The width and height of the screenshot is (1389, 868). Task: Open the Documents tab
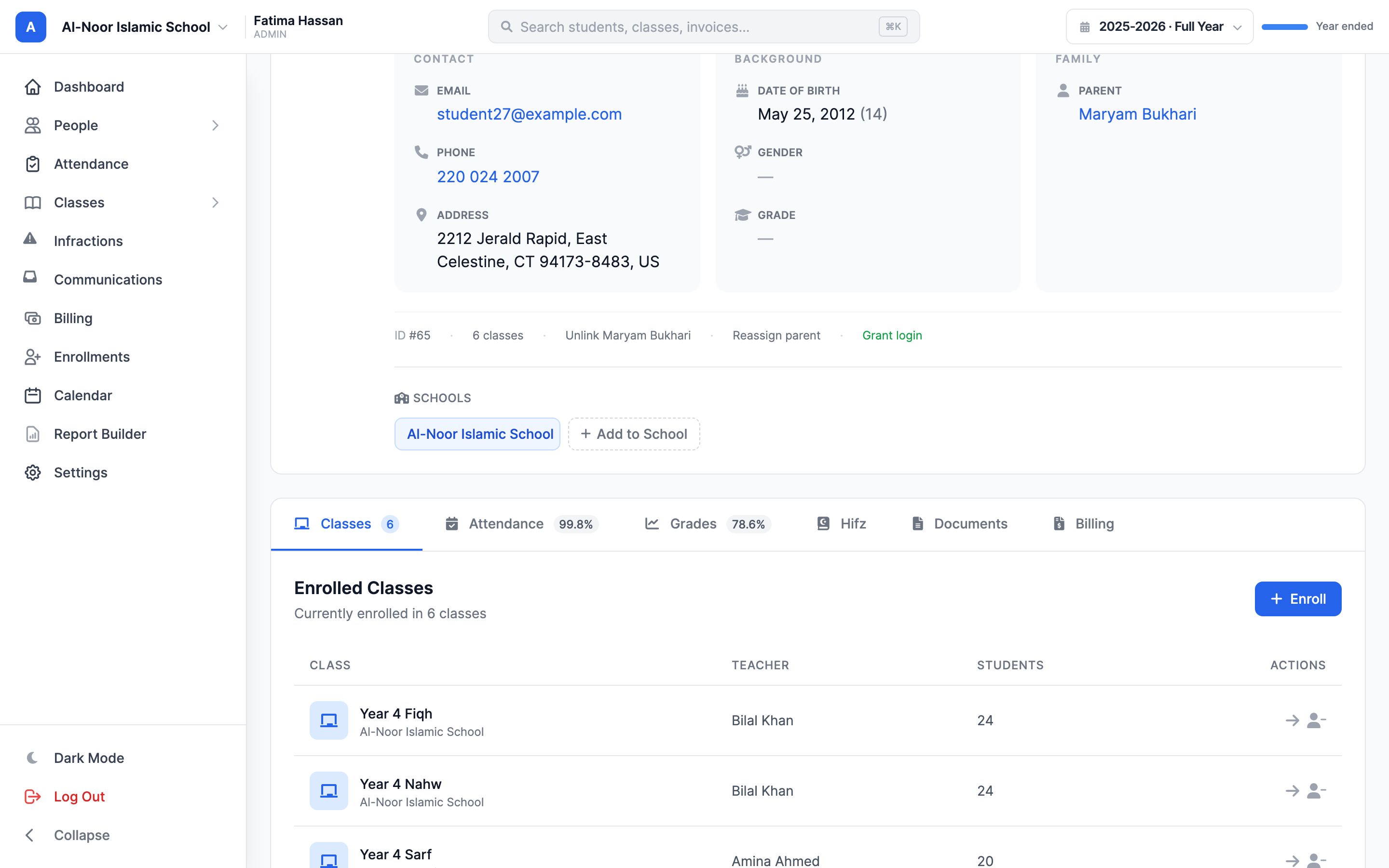(x=960, y=524)
